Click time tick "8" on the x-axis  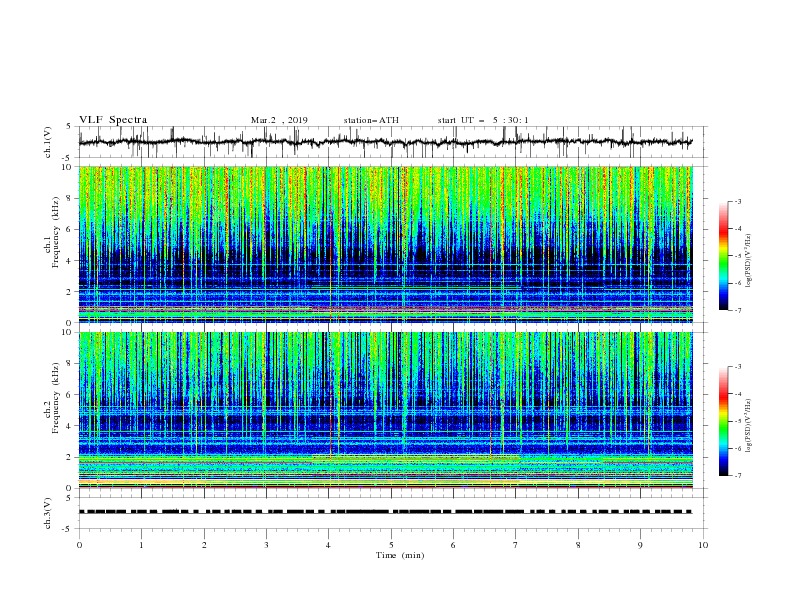(578, 545)
